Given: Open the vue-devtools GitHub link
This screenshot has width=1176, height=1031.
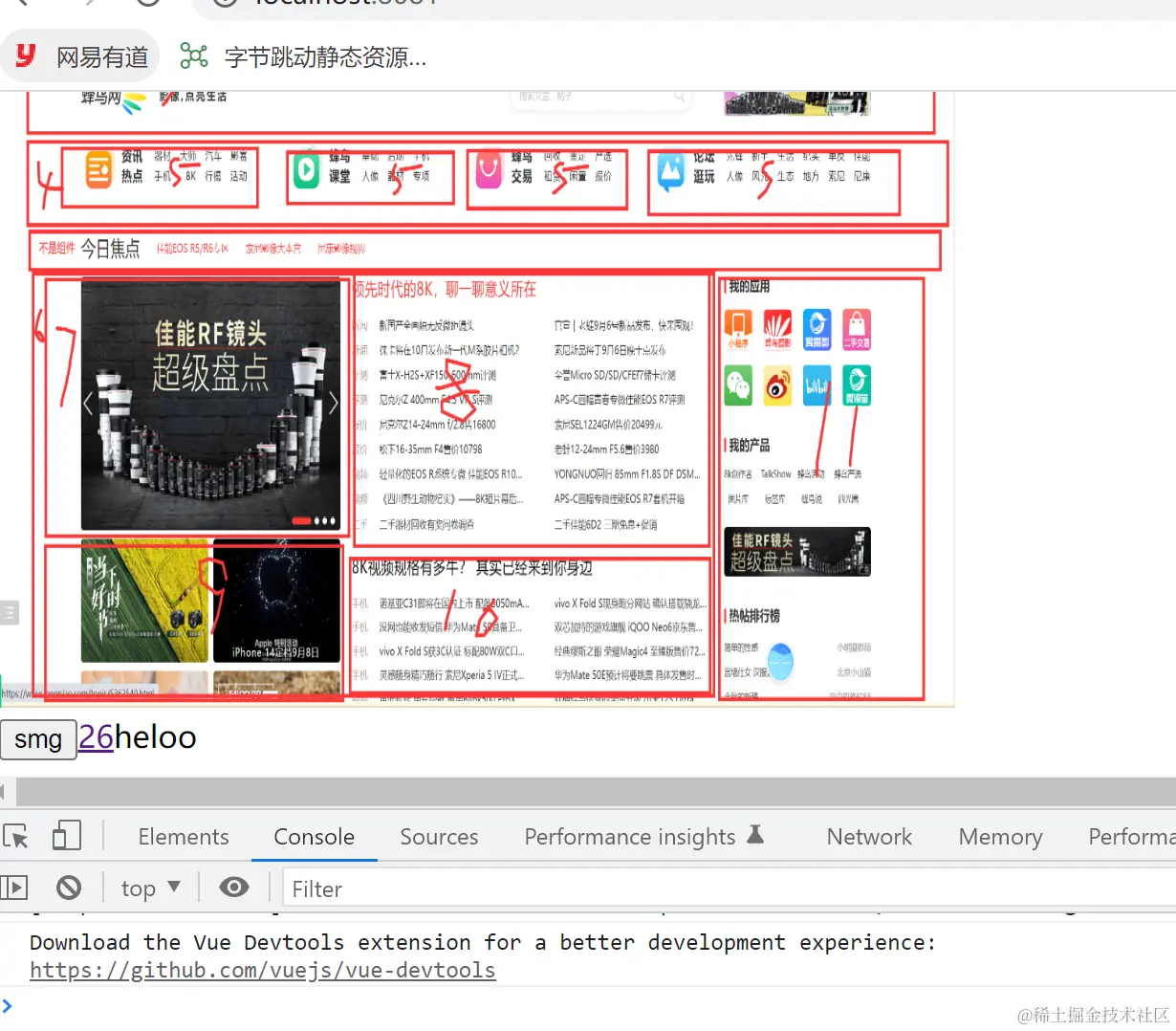Looking at the screenshot, I should 263,970.
